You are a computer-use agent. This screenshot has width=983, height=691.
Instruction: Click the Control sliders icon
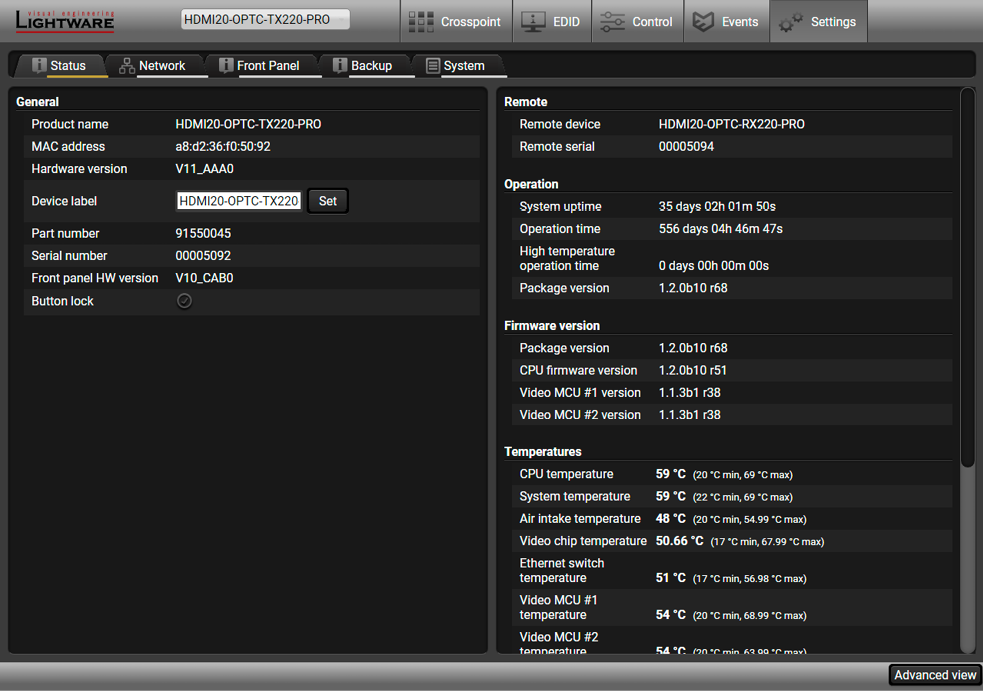pos(612,21)
